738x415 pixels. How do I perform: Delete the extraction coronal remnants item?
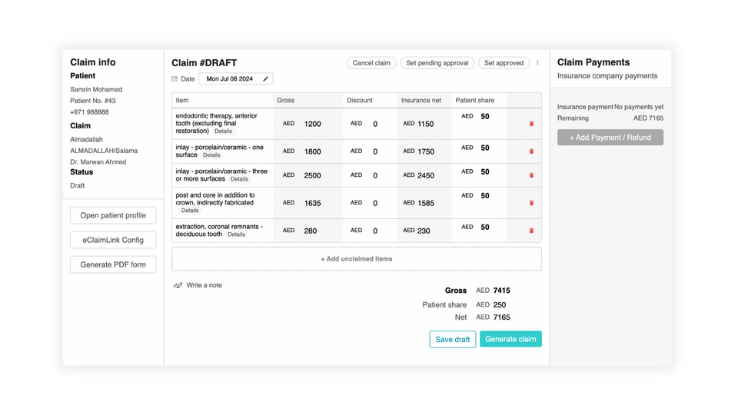pos(531,231)
